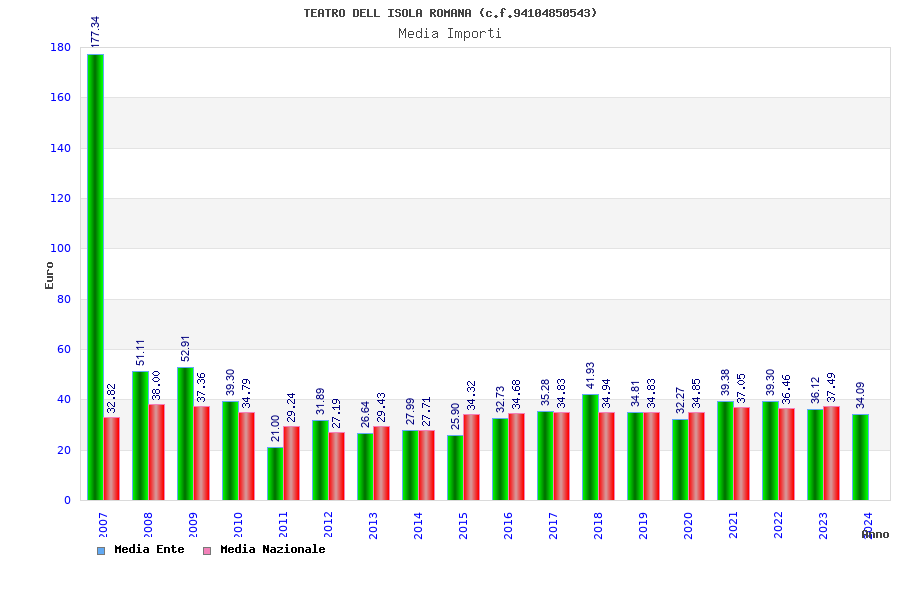The image size is (900, 600).
Task: Click the green 2015 bar labeled 25.90
Action: (455, 467)
